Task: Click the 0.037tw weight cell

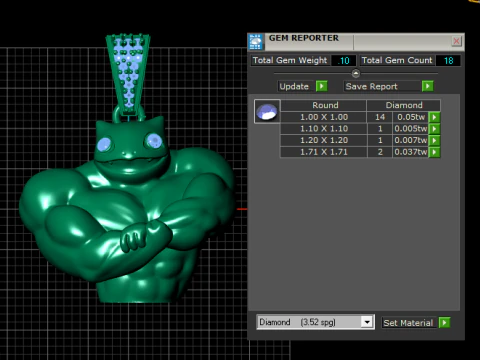Action: point(411,152)
